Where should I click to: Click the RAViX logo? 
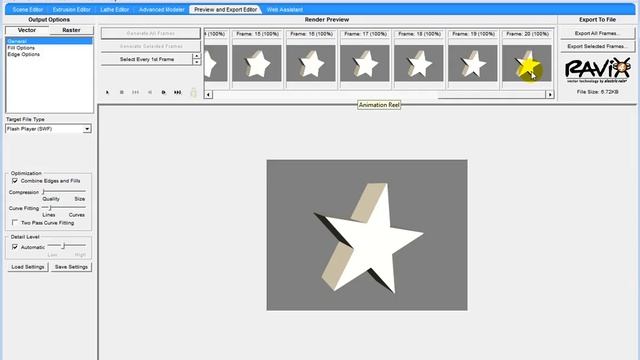pyautogui.click(x=597, y=70)
